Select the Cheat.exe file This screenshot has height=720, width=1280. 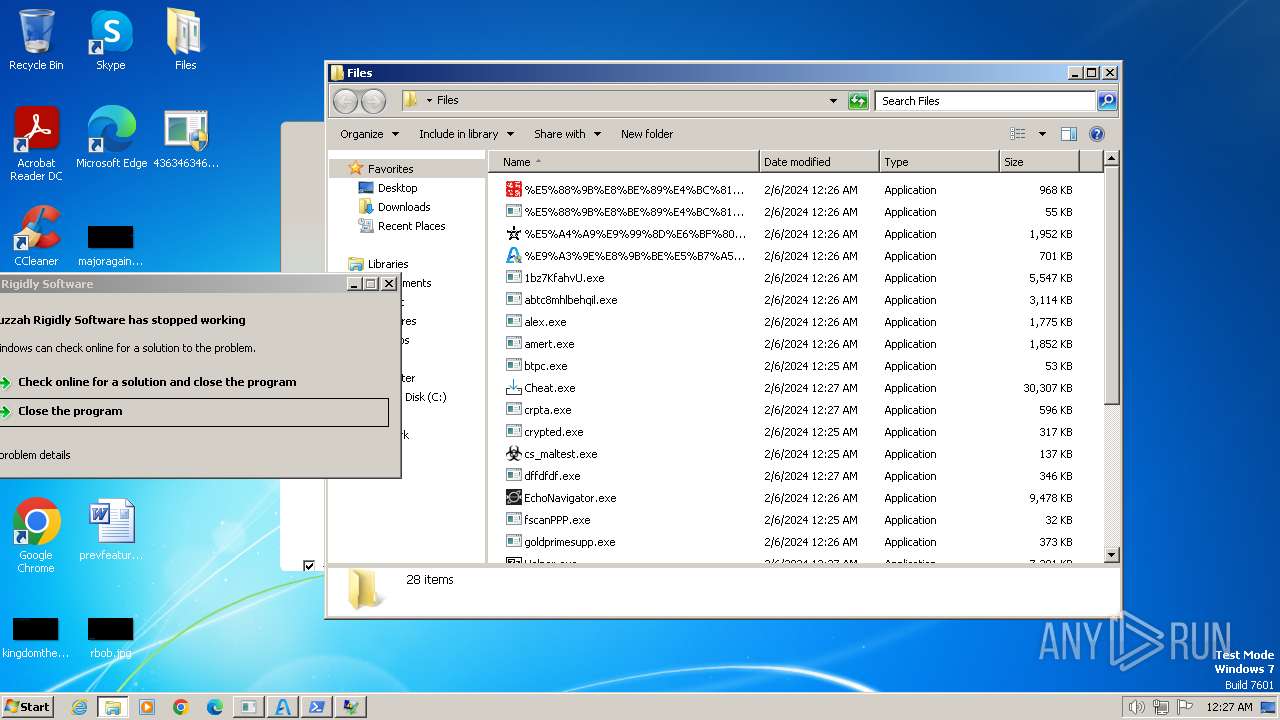tap(549, 388)
